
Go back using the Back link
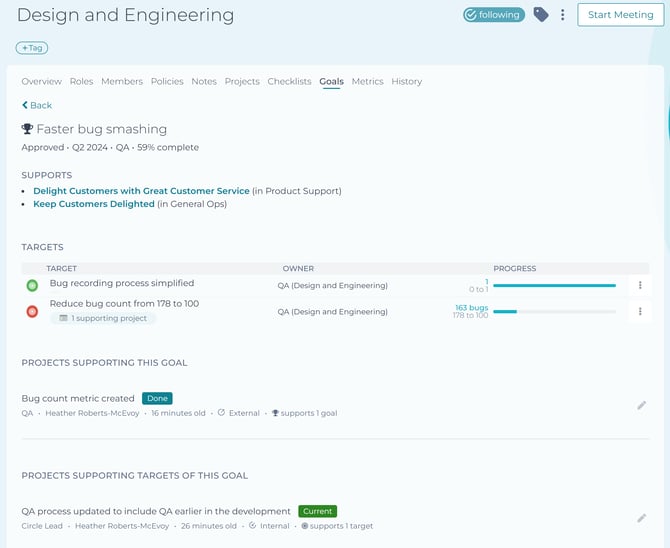pyautogui.click(x=37, y=105)
